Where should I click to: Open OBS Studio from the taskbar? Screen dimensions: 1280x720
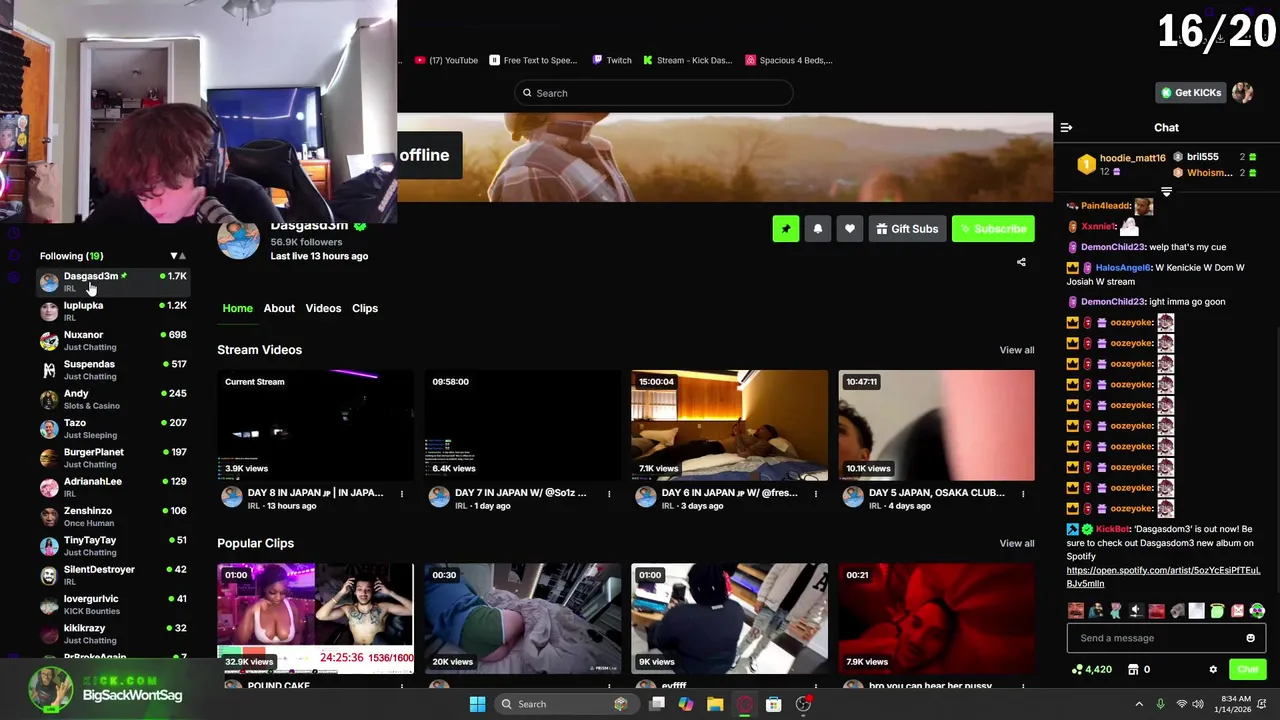[803, 704]
